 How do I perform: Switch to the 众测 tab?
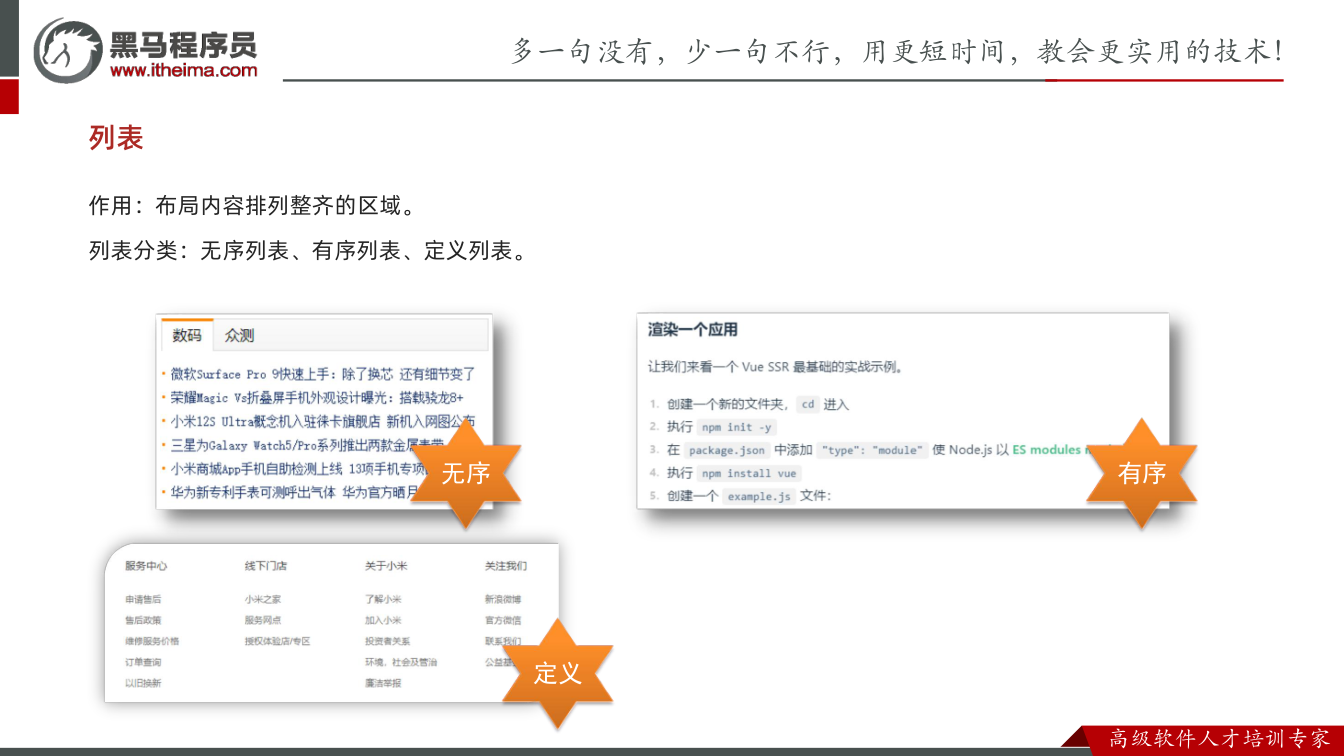coord(239,335)
